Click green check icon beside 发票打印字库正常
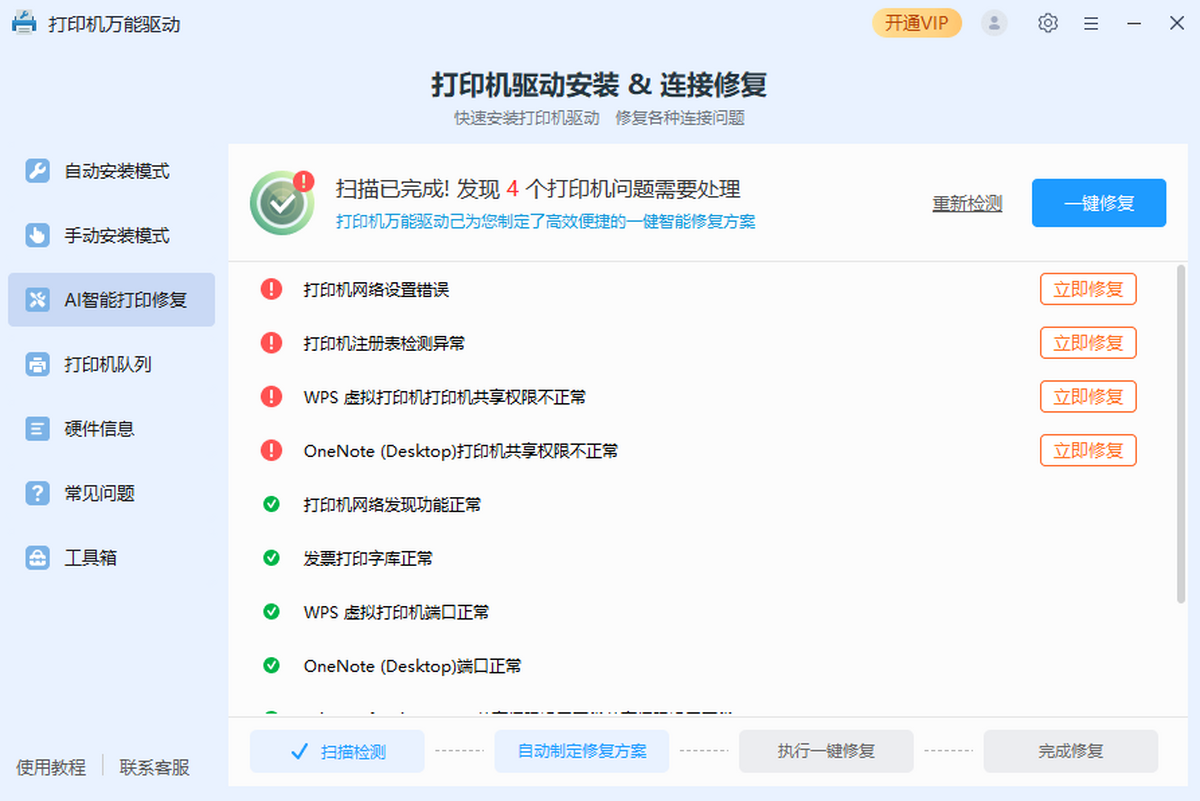 271,558
